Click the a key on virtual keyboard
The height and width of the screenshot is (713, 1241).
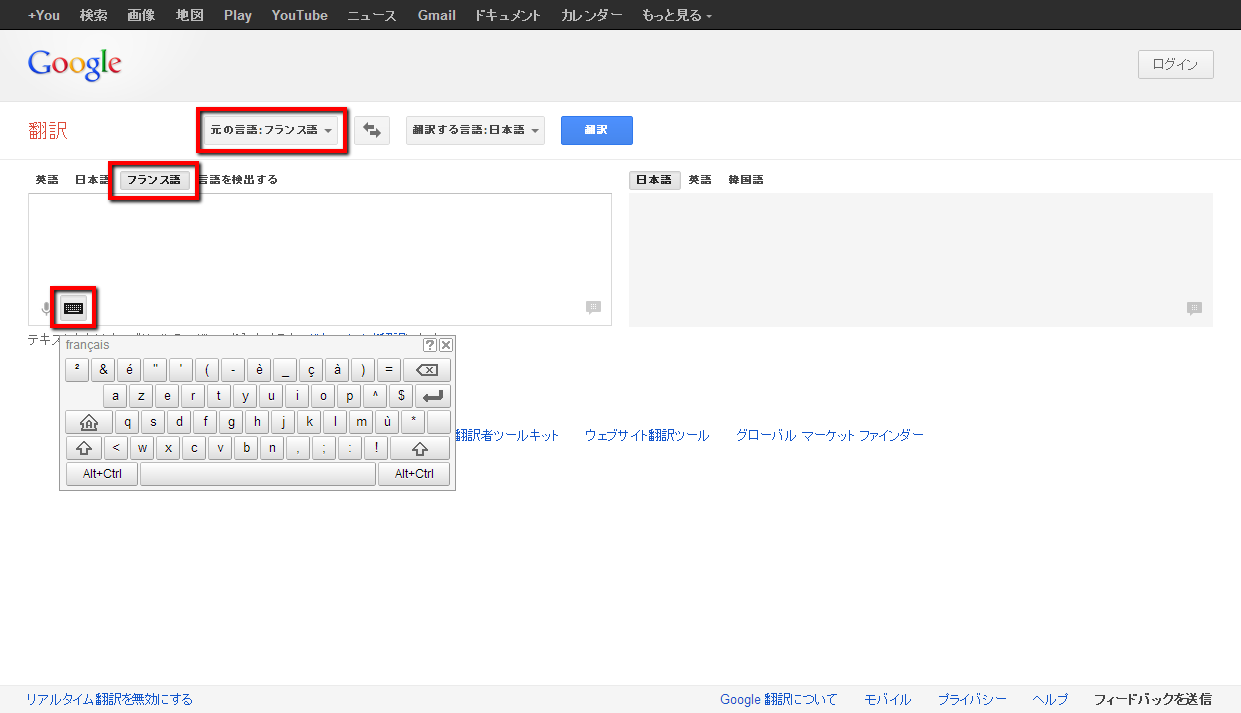click(116, 396)
